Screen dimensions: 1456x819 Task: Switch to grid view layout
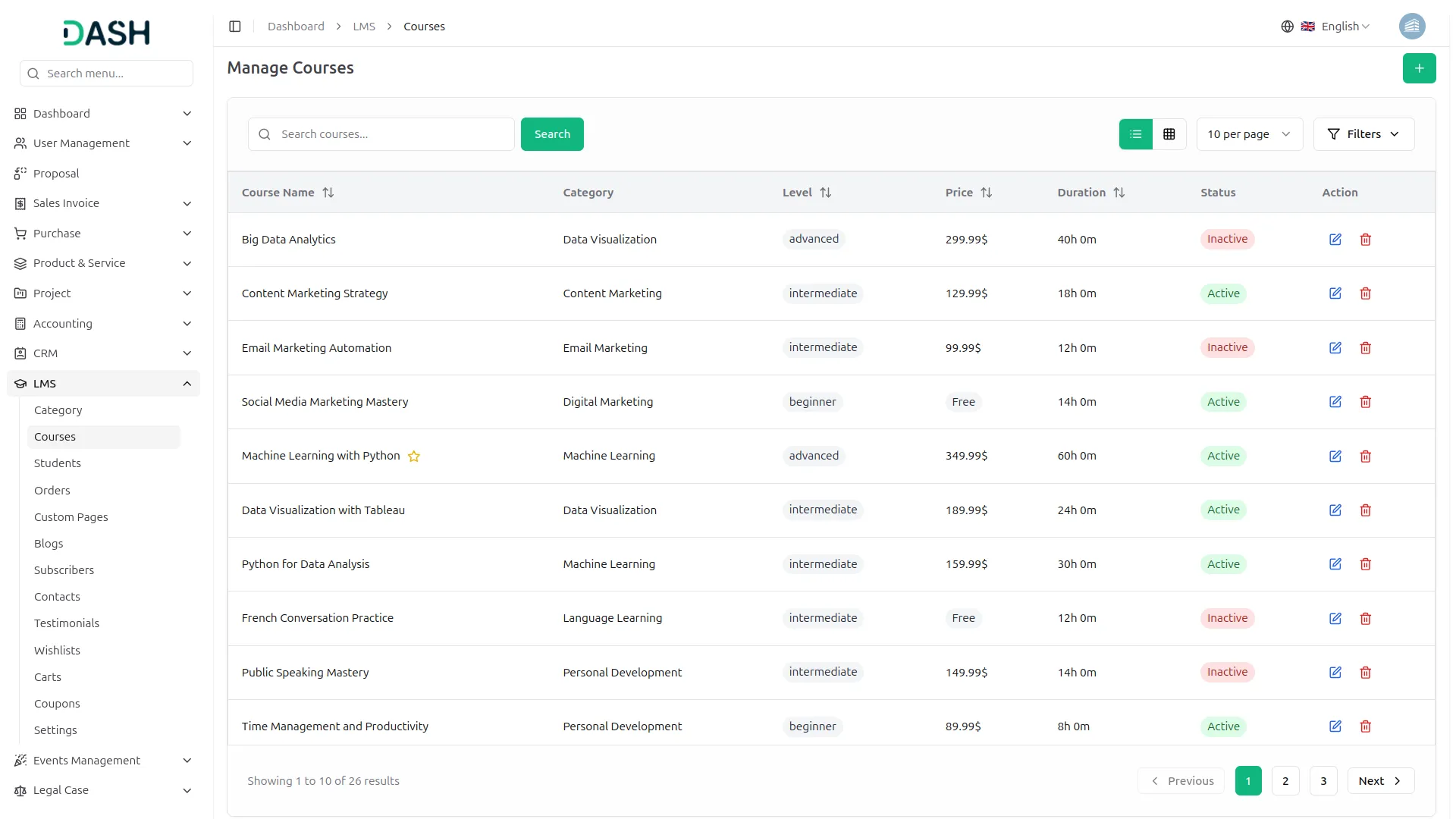click(1169, 134)
